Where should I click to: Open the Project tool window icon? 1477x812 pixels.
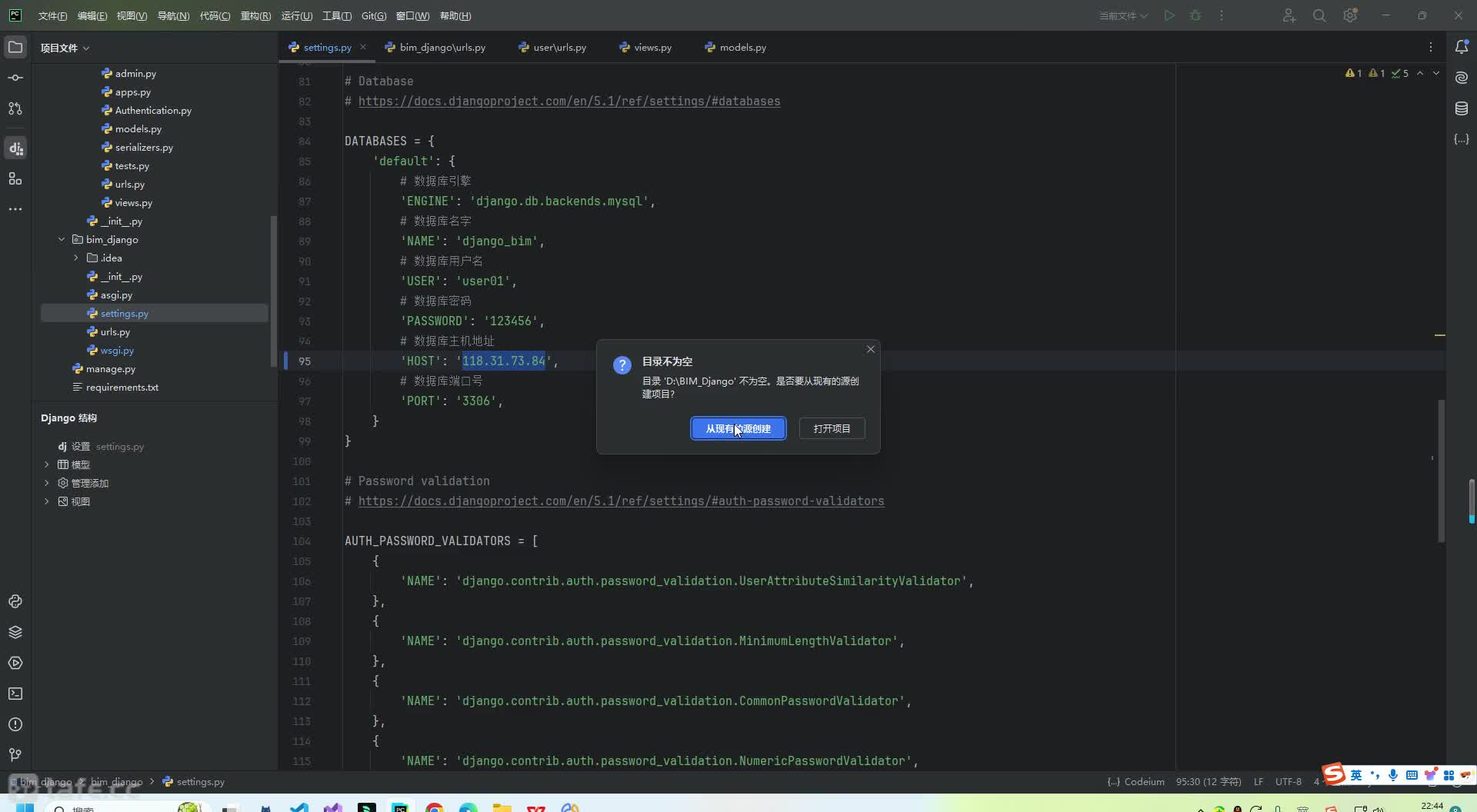(15, 47)
